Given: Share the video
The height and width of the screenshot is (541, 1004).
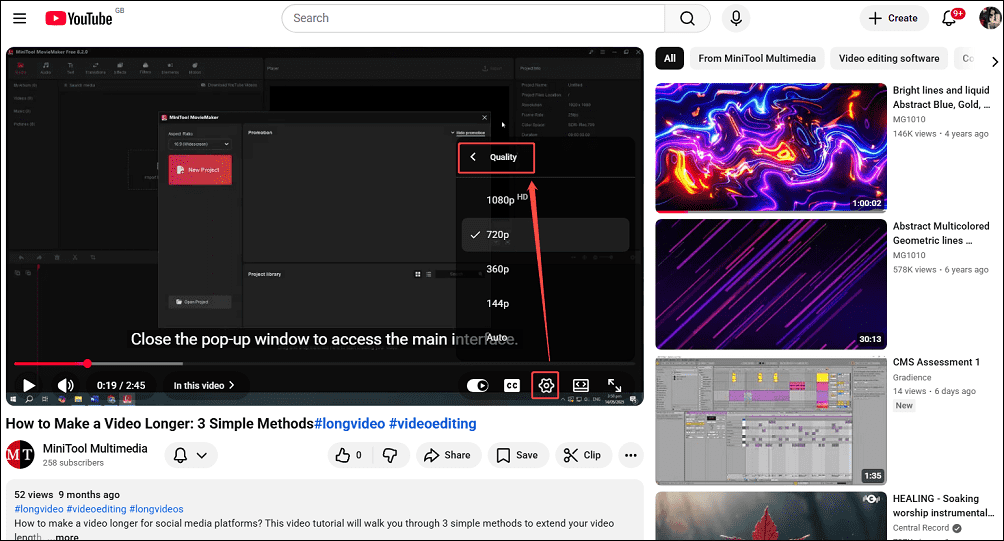Looking at the screenshot, I should 448,455.
